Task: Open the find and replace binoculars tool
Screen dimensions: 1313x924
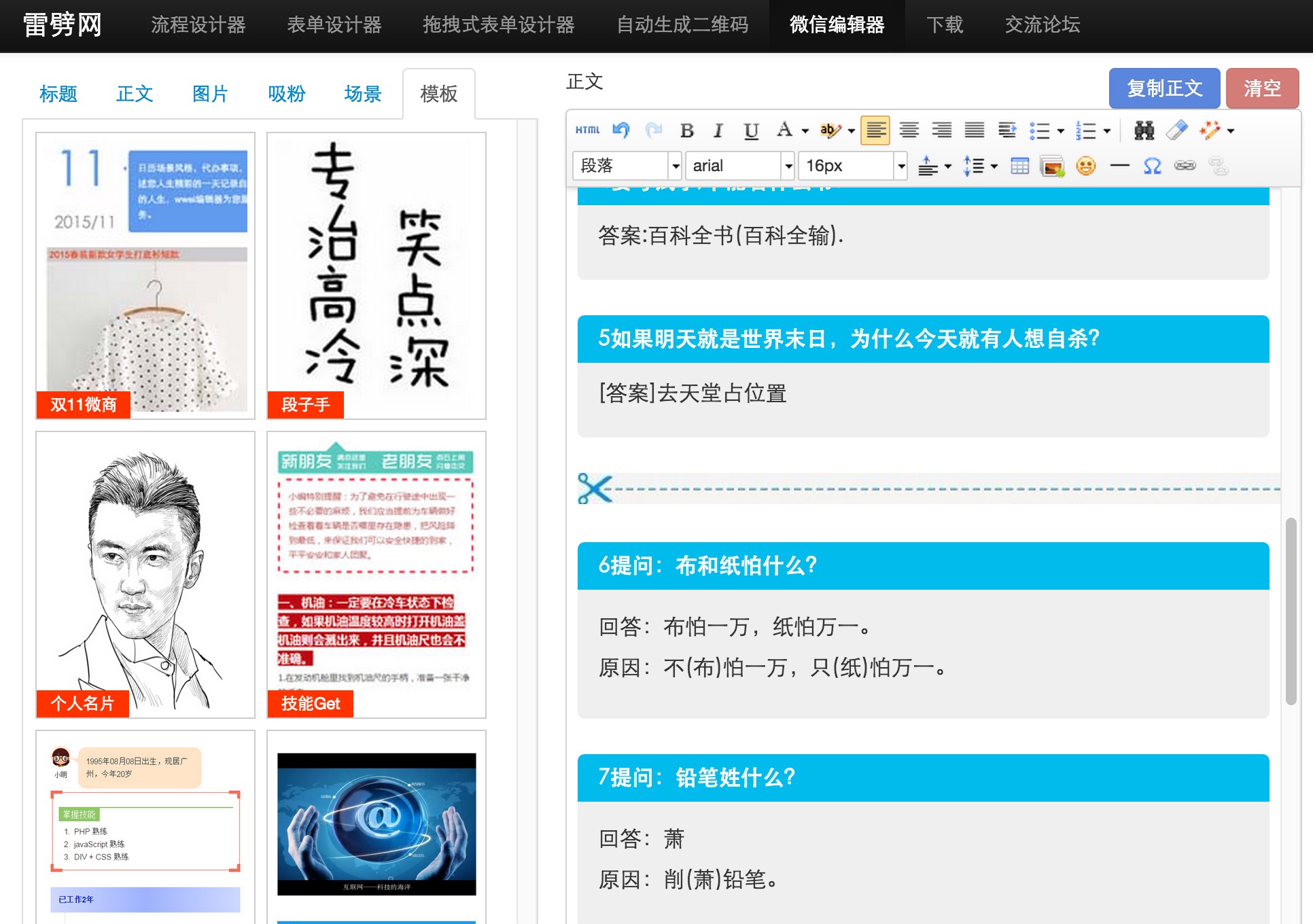Action: [x=1144, y=130]
